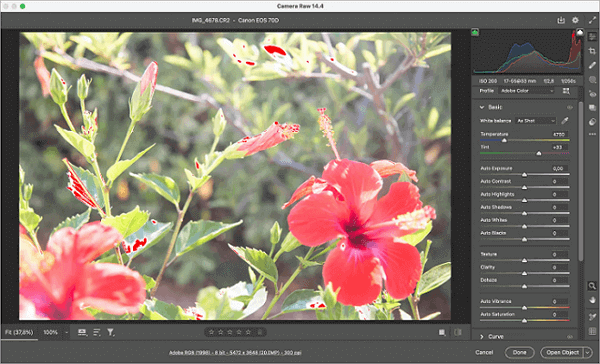Click Auto Highlights slider handle
The image size is (600, 364).
(525, 201)
